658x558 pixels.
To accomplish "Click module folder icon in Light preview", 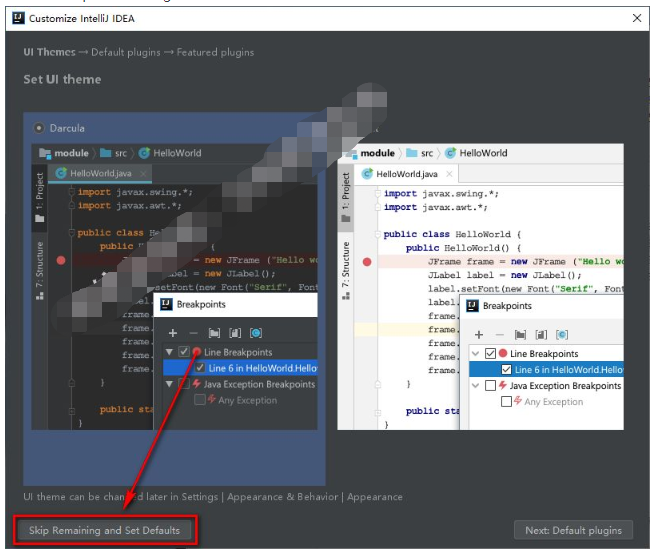I will click(x=351, y=153).
